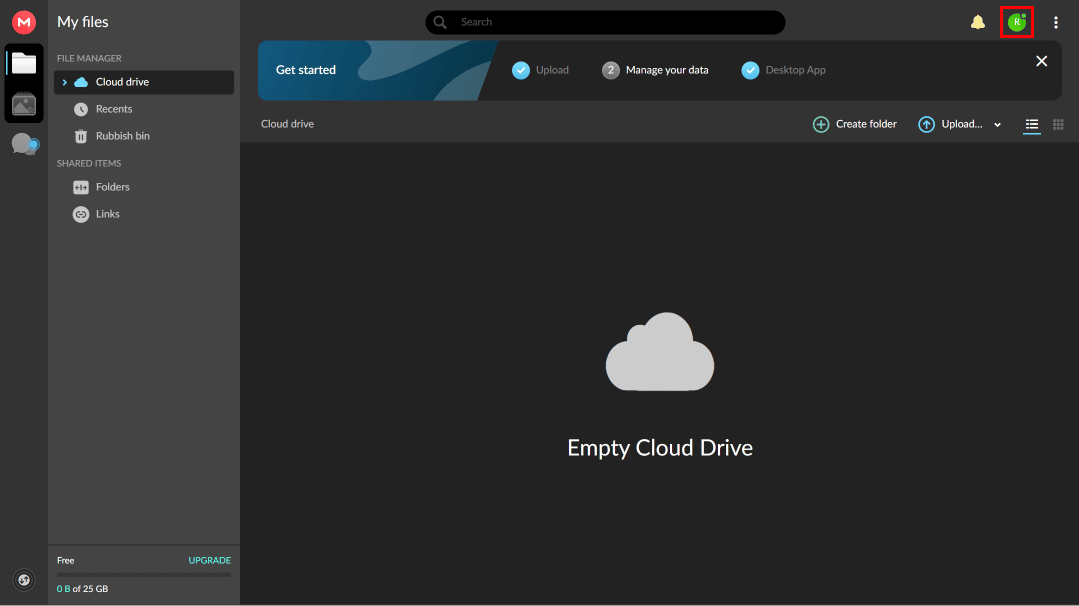Click the search magnifier icon
The width and height of the screenshot is (1079, 606).
440,22
